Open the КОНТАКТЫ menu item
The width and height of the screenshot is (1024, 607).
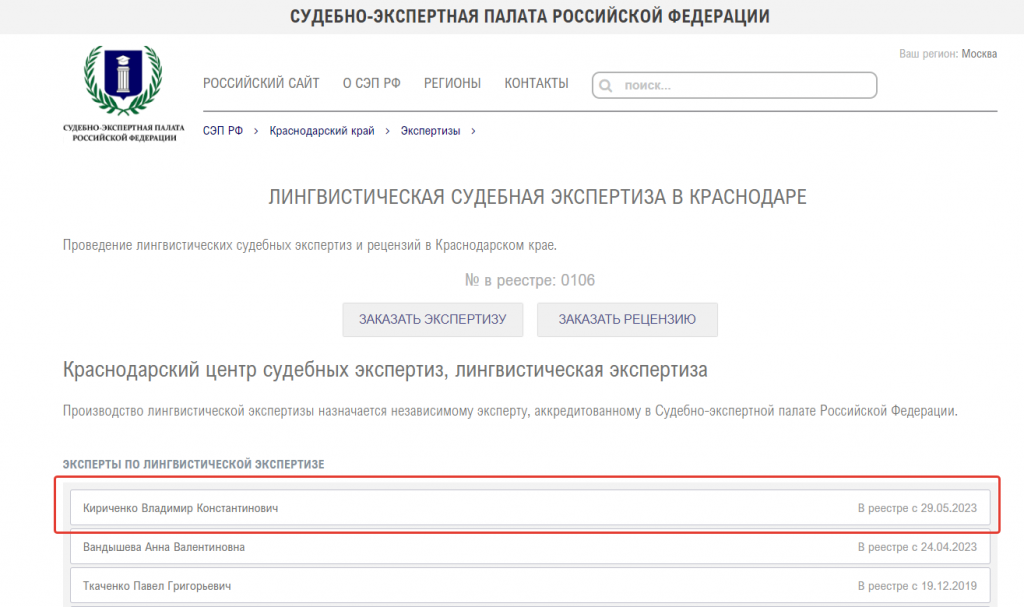coord(536,84)
